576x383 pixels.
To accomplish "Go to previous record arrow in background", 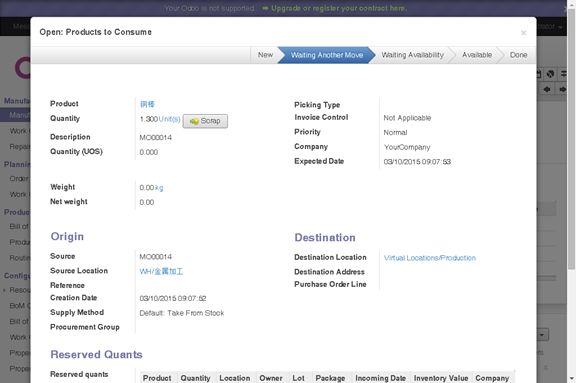I will point(547,89).
